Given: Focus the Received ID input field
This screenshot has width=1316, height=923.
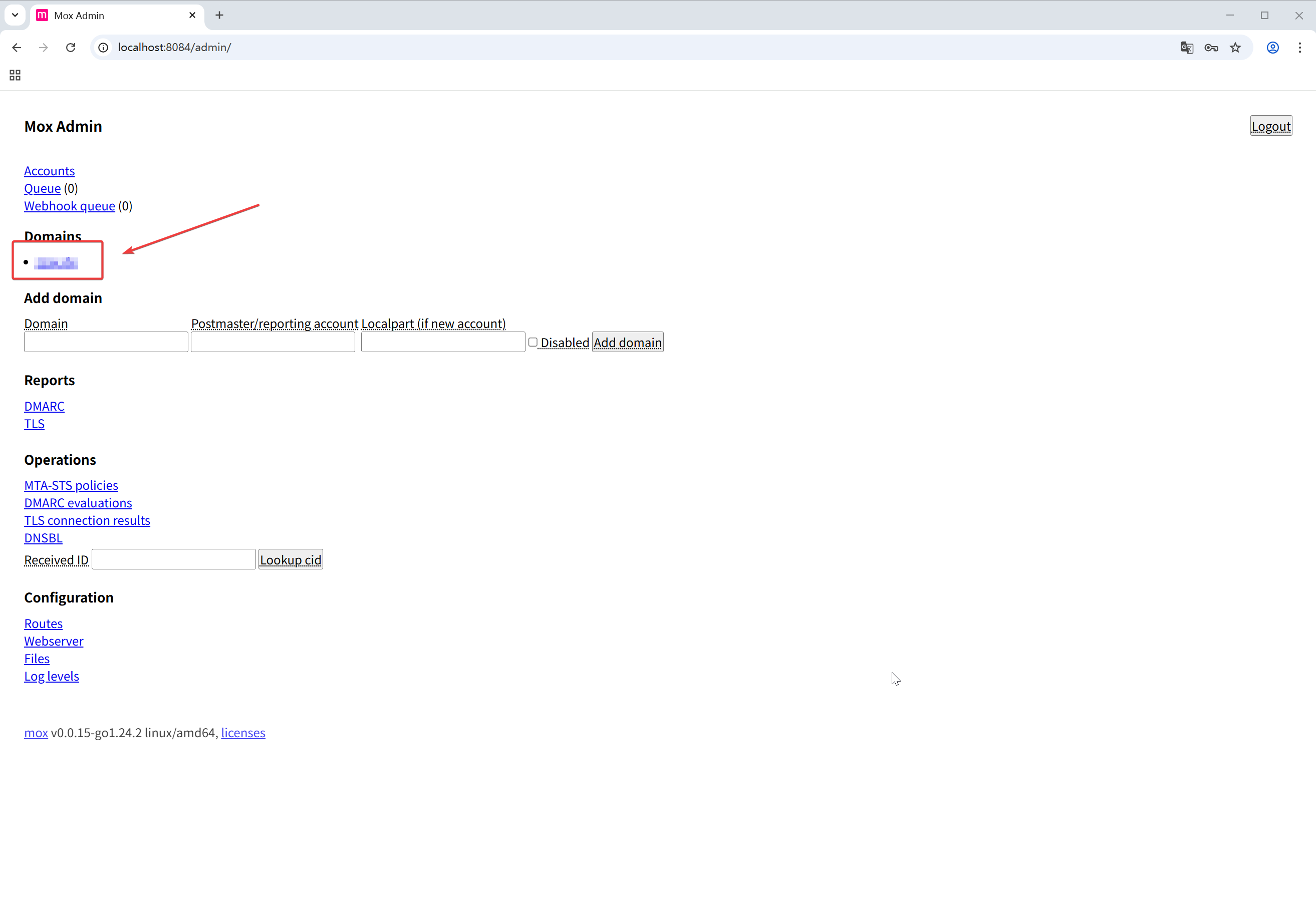Looking at the screenshot, I should [x=174, y=559].
